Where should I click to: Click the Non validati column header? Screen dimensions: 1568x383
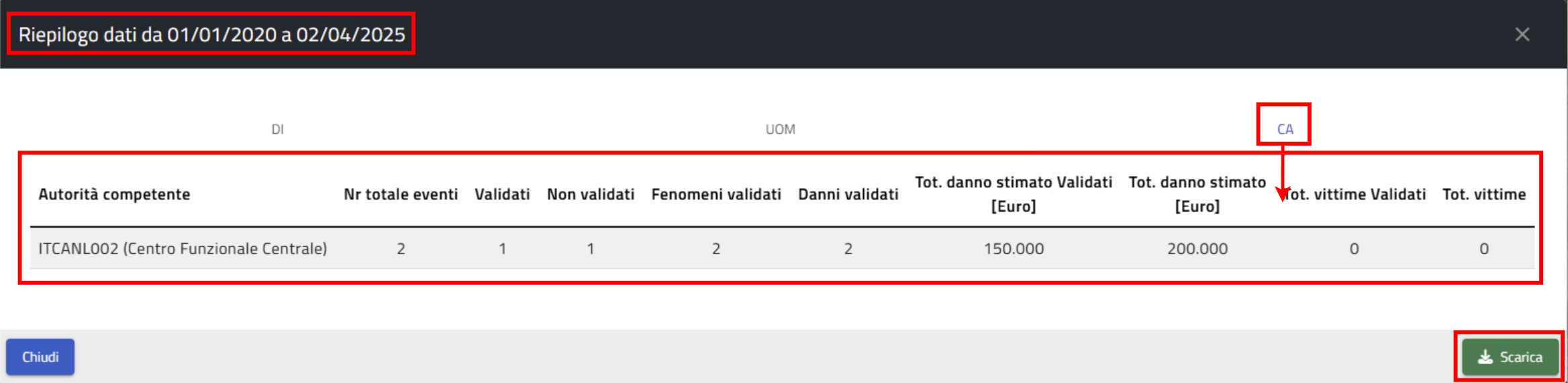pos(591,194)
